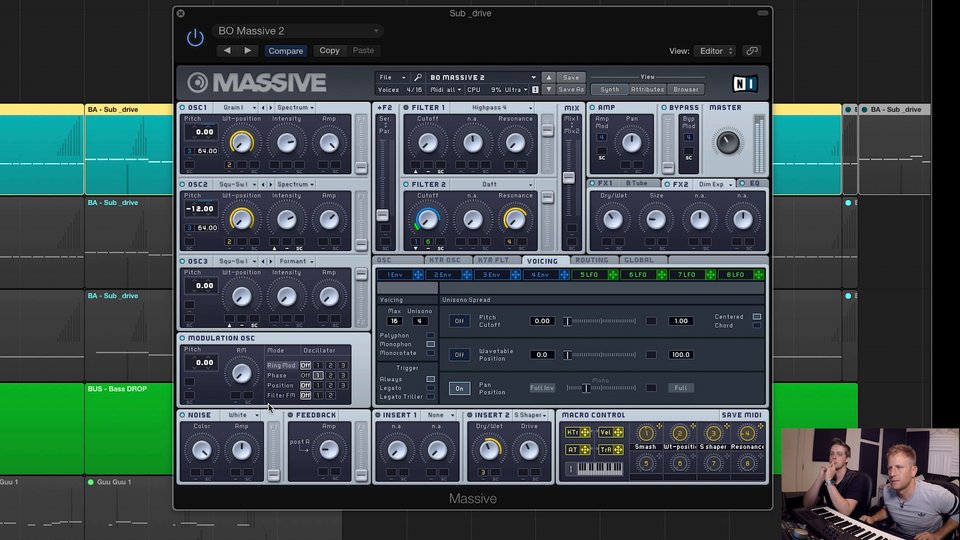The width and height of the screenshot is (960, 540).
Task: Toggle the OSC1 power button
Action: coord(182,108)
